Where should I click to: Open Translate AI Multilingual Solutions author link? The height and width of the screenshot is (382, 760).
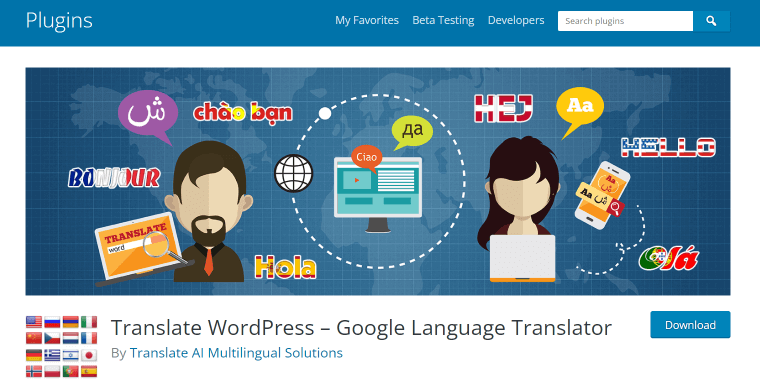pyautogui.click(x=236, y=352)
